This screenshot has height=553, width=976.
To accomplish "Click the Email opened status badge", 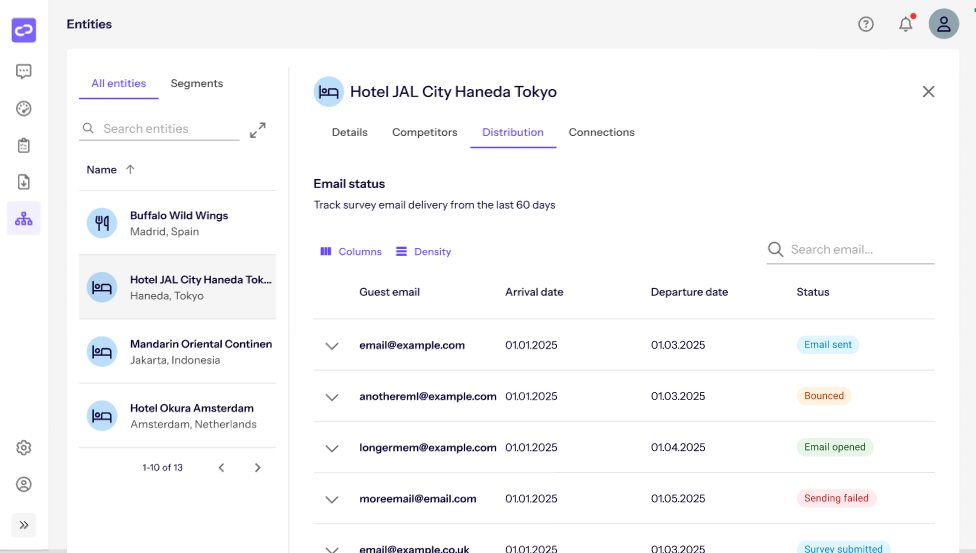I will 835,447.
